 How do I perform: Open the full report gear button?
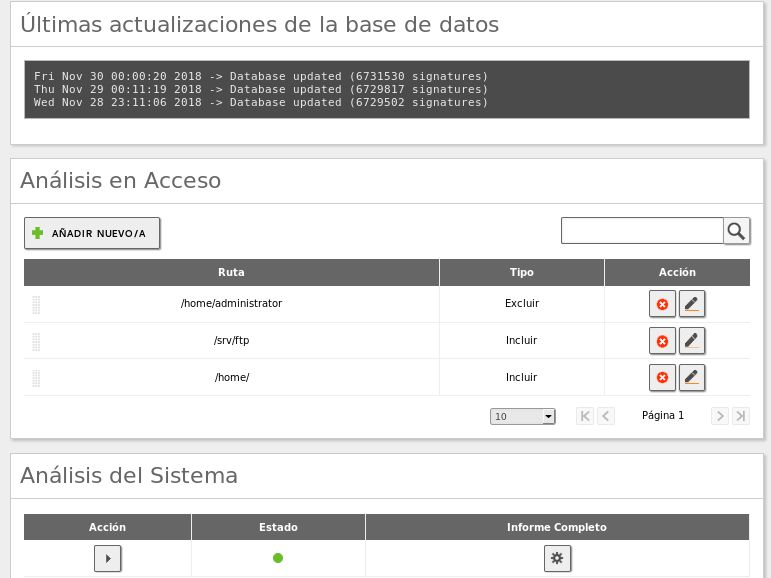(557, 558)
